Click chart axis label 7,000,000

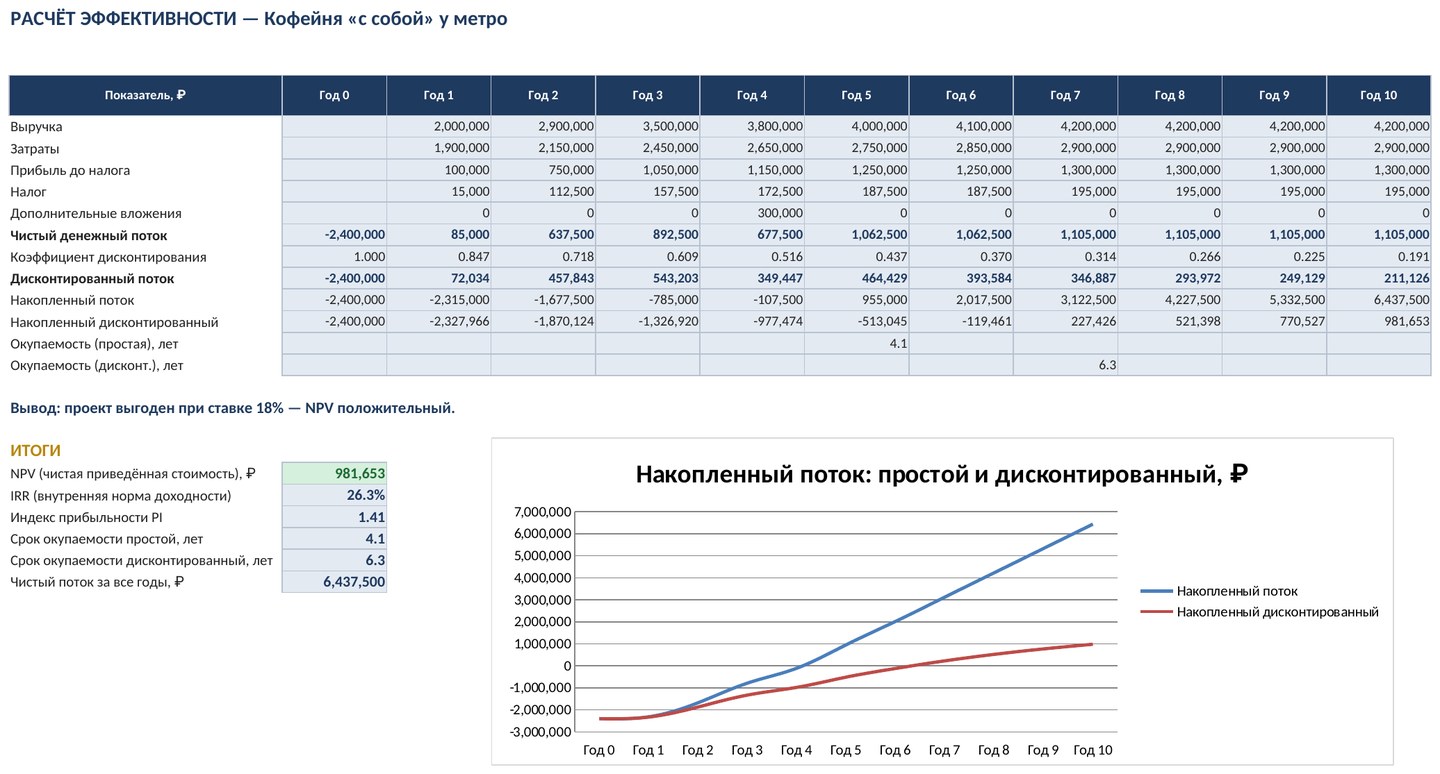tap(542, 512)
